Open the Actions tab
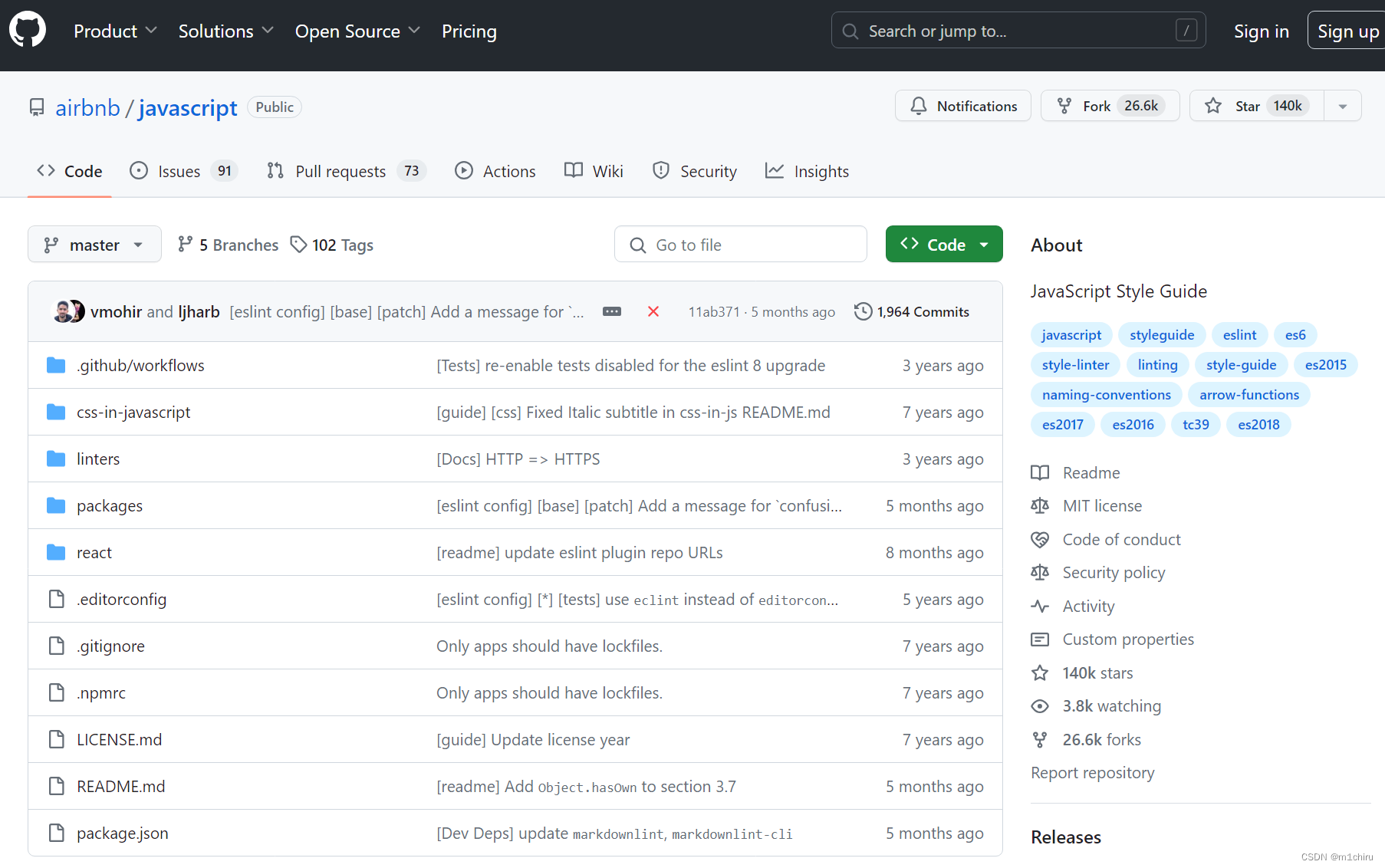The height and width of the screenshot is (868, 1385). [x=495, y=171]
